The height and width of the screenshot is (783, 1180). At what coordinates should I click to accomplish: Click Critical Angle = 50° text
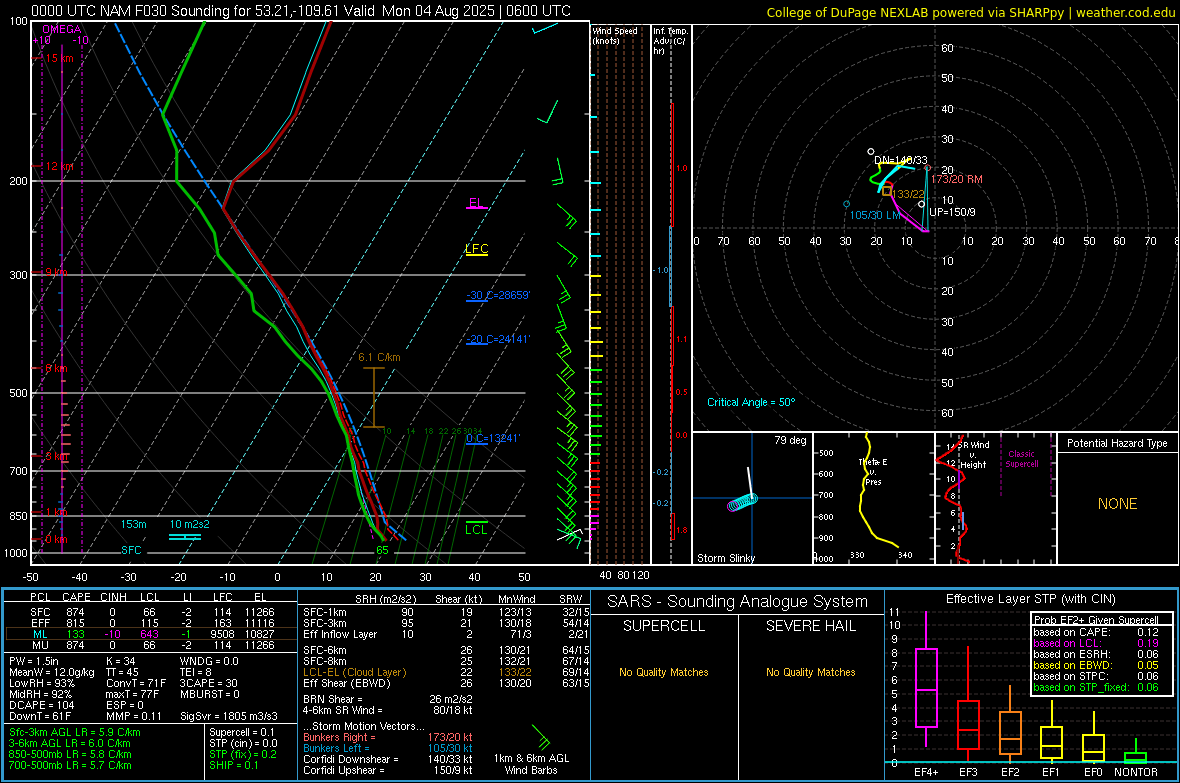(x=751, y=402)
